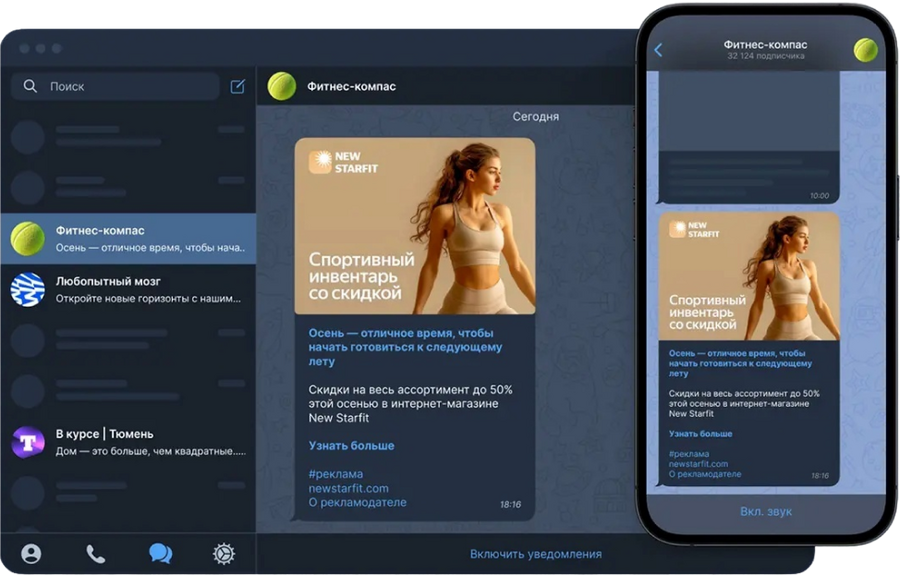Click the #реклама hashtag in desktop post

(x=336, y=474)
